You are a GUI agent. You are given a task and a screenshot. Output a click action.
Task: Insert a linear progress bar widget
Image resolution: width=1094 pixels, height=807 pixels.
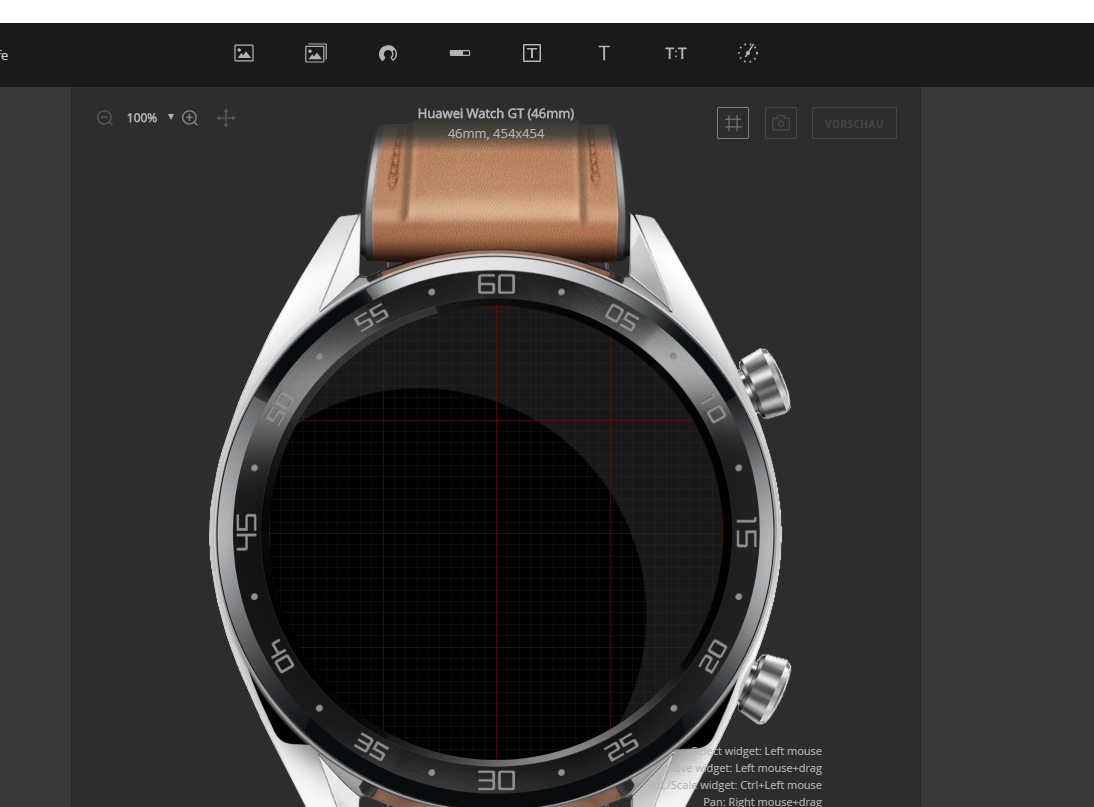pyautogui.click(x=459, y=53)
